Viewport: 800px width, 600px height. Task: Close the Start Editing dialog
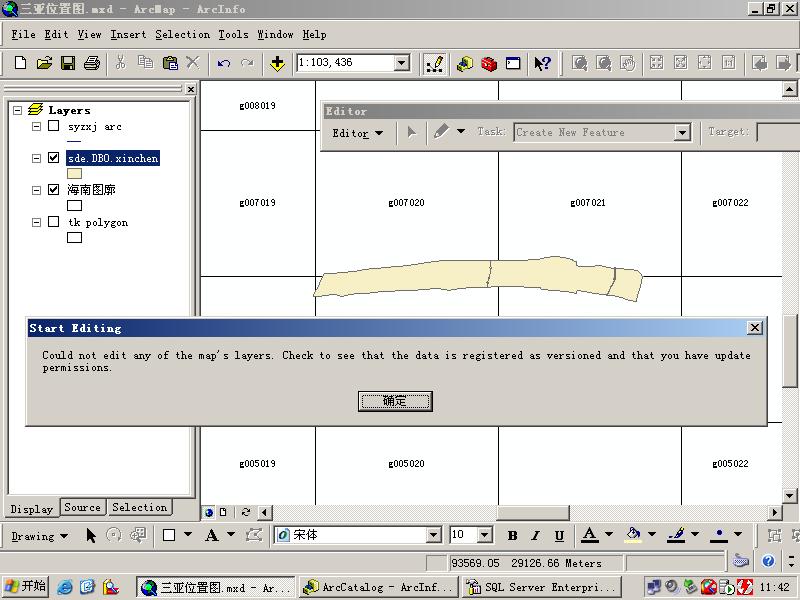click(755, 328)
